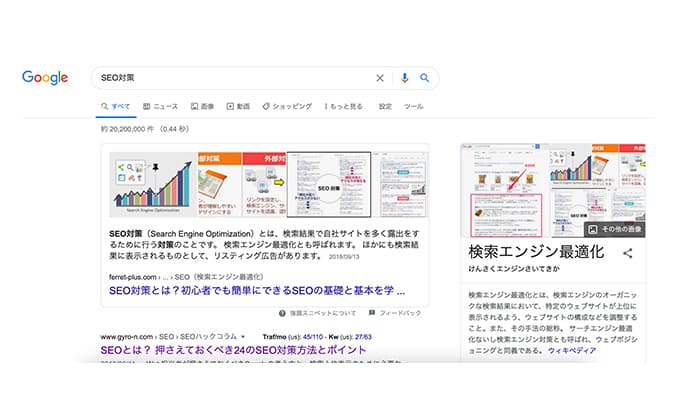The width and height of the screenshot is (680, 420).
Task: Open the SEO対策 circle diagram thumbnail
Action: 329,184
